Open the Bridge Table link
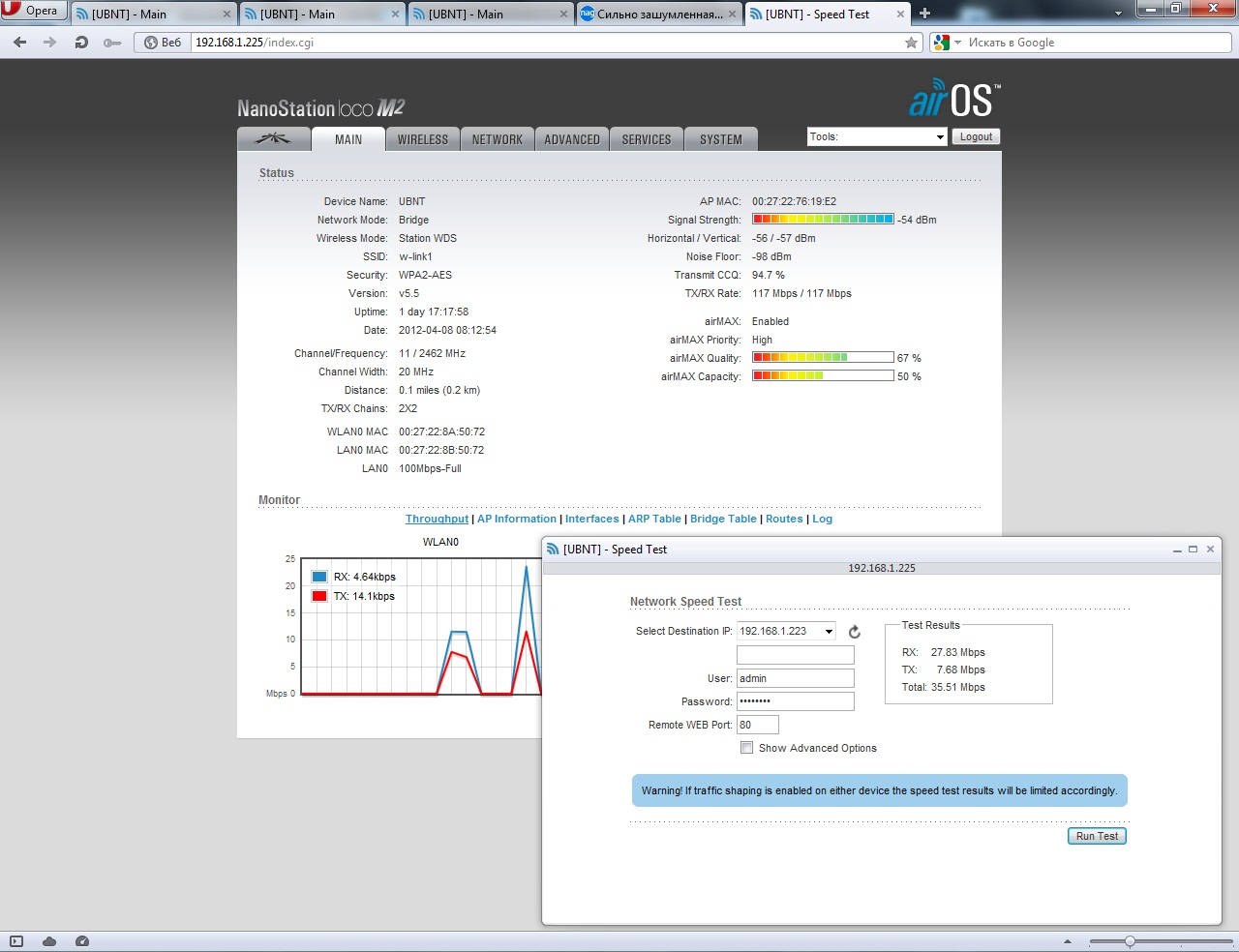 723,519
